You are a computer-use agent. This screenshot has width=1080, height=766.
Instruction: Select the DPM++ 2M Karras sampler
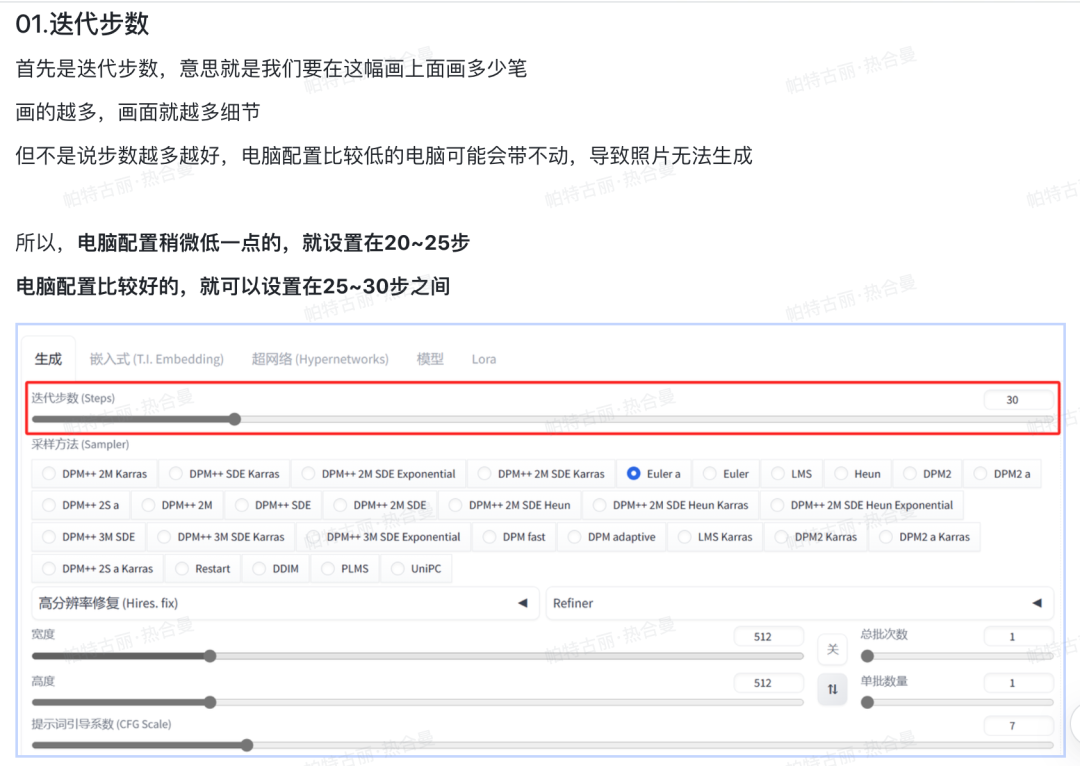[94, 474]
